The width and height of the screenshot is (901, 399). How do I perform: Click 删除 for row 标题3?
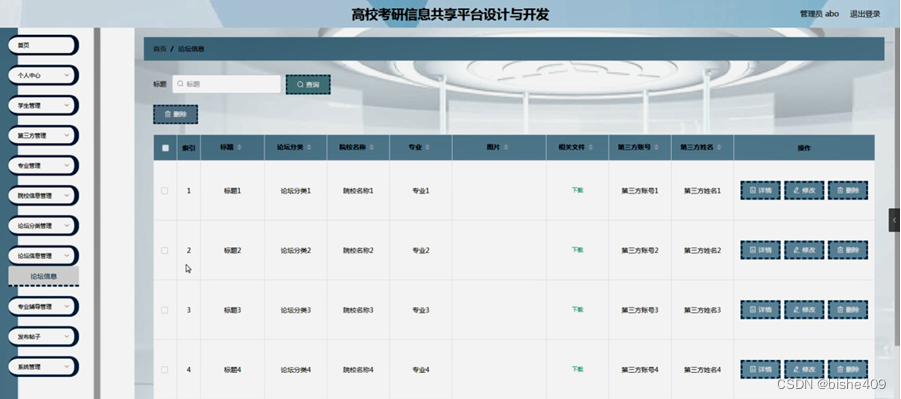[x=848, y=310]
